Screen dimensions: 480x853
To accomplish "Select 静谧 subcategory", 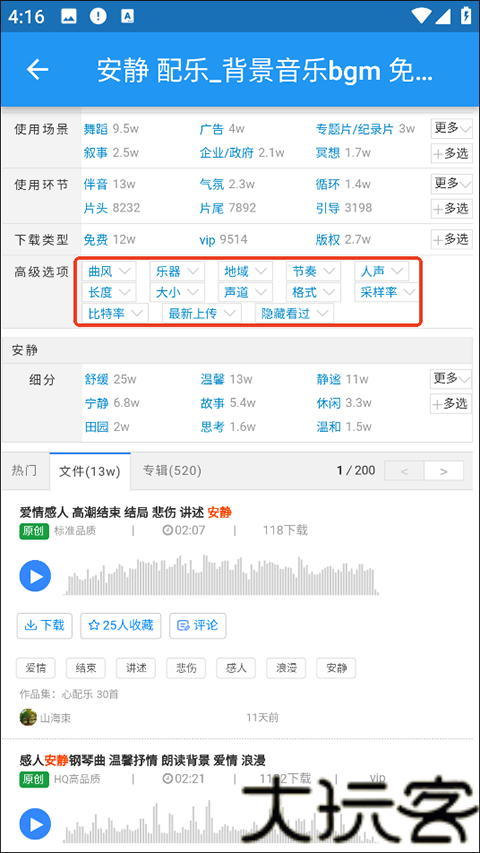I will tap(329, 379).
